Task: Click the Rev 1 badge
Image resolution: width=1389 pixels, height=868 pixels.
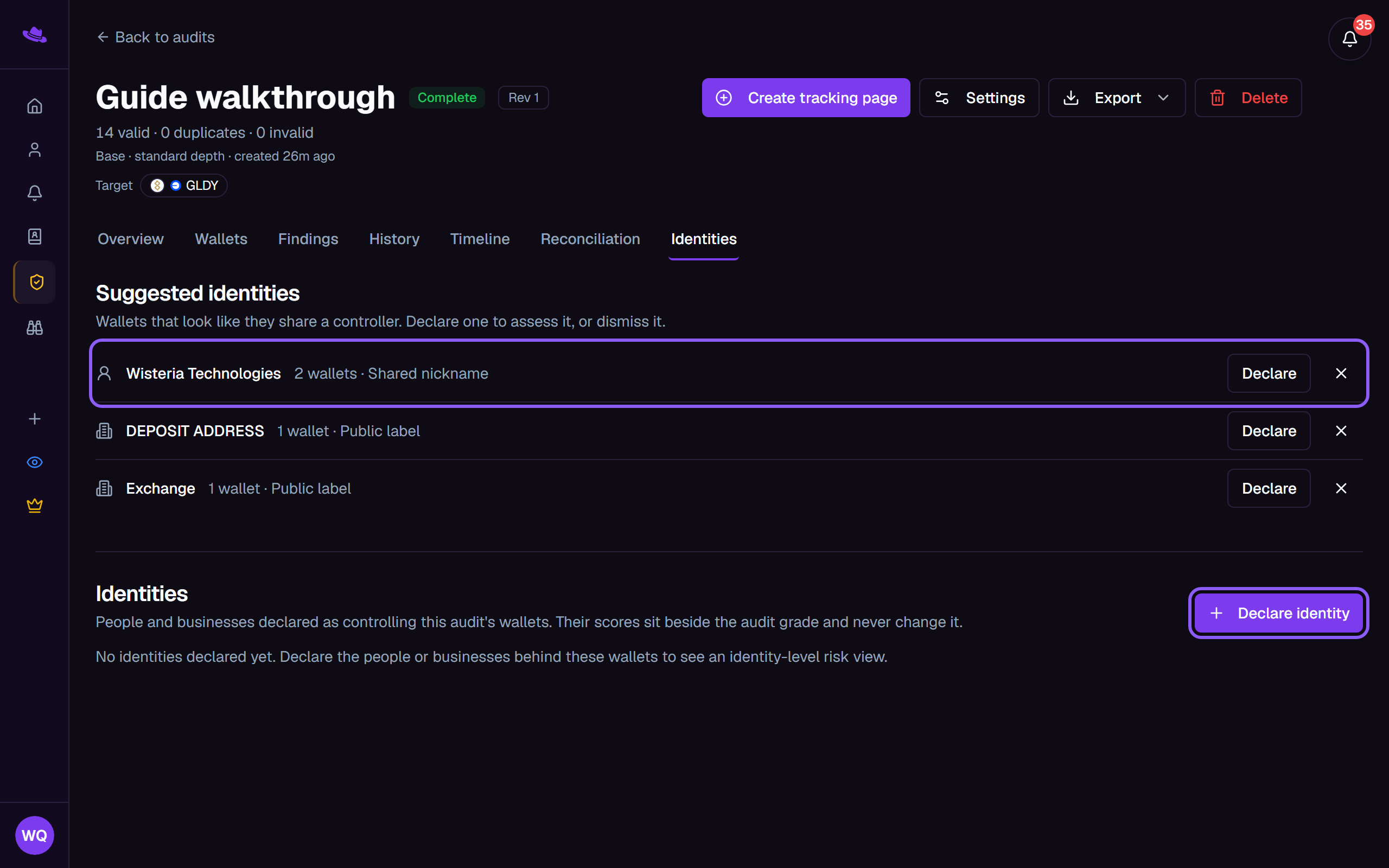Action: tap(524, 98)
